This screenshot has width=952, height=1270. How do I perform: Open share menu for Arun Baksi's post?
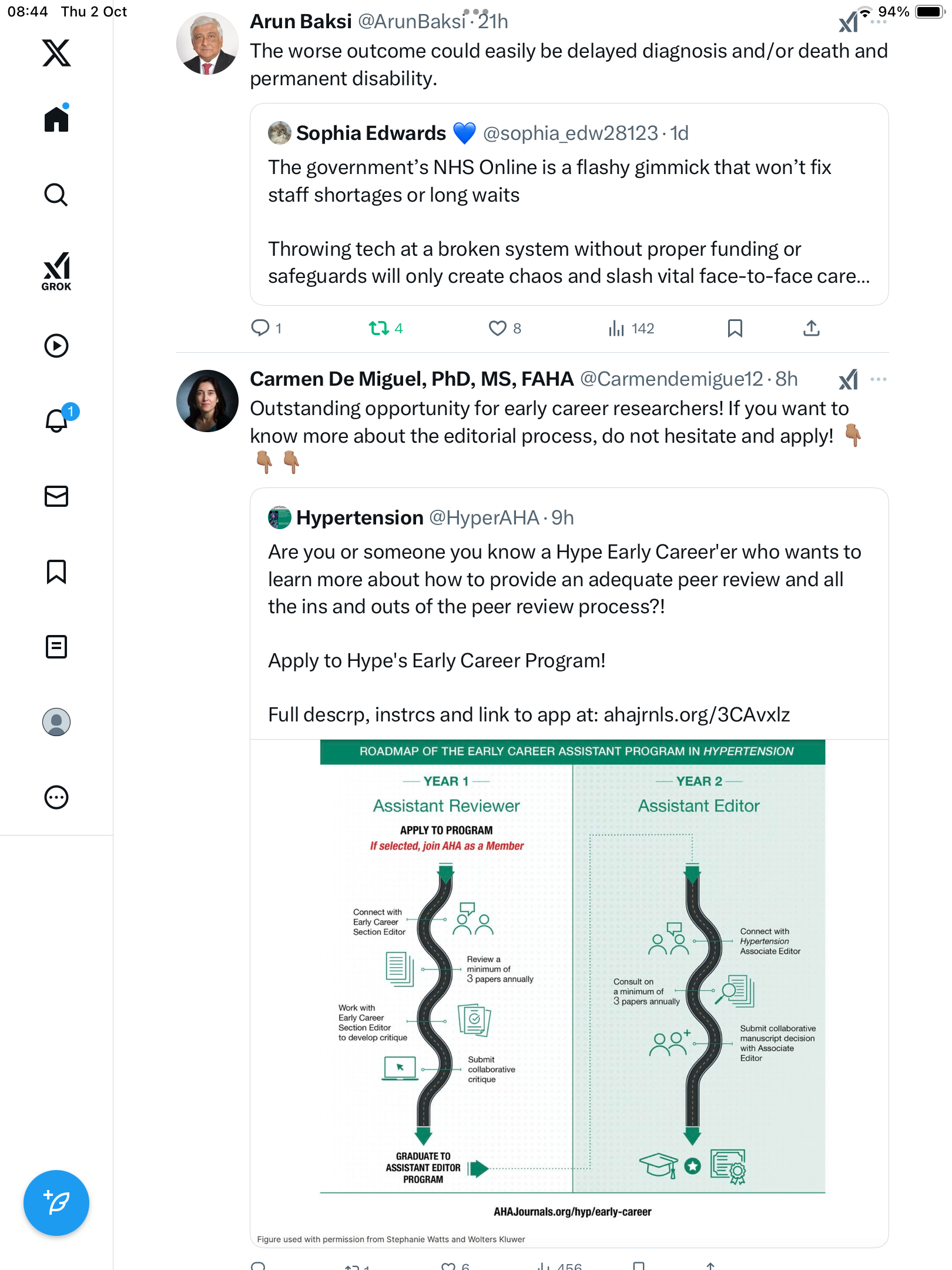[811, 328]
